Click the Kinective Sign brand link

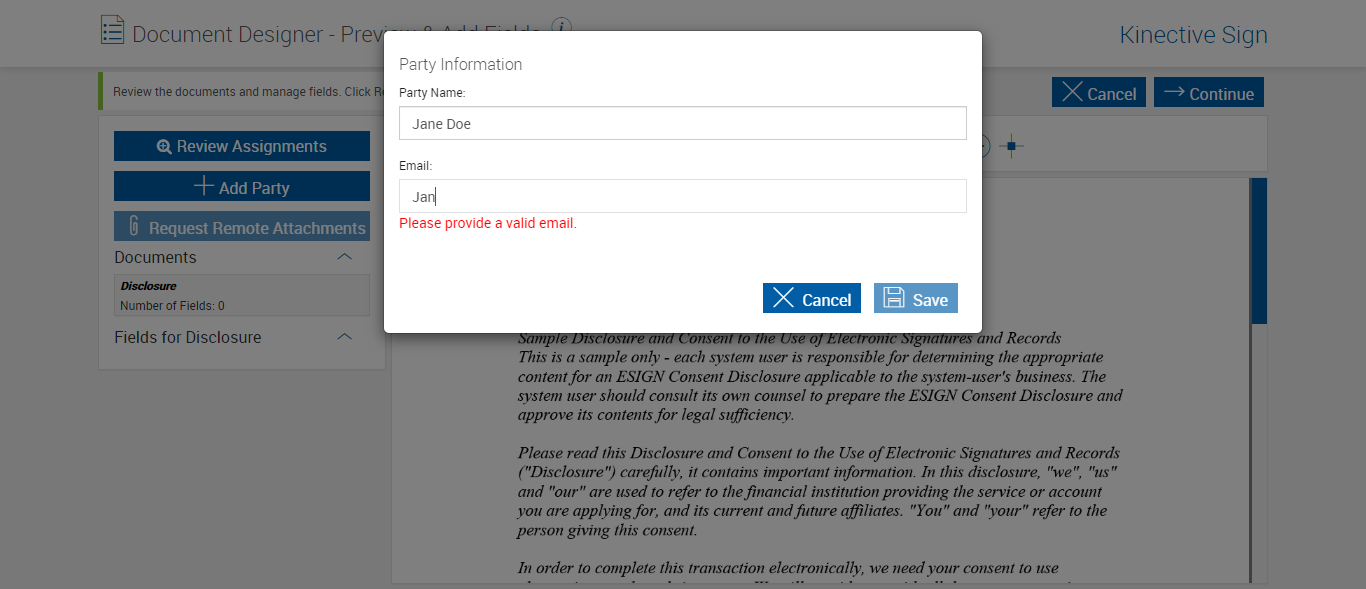[1193, 35]
